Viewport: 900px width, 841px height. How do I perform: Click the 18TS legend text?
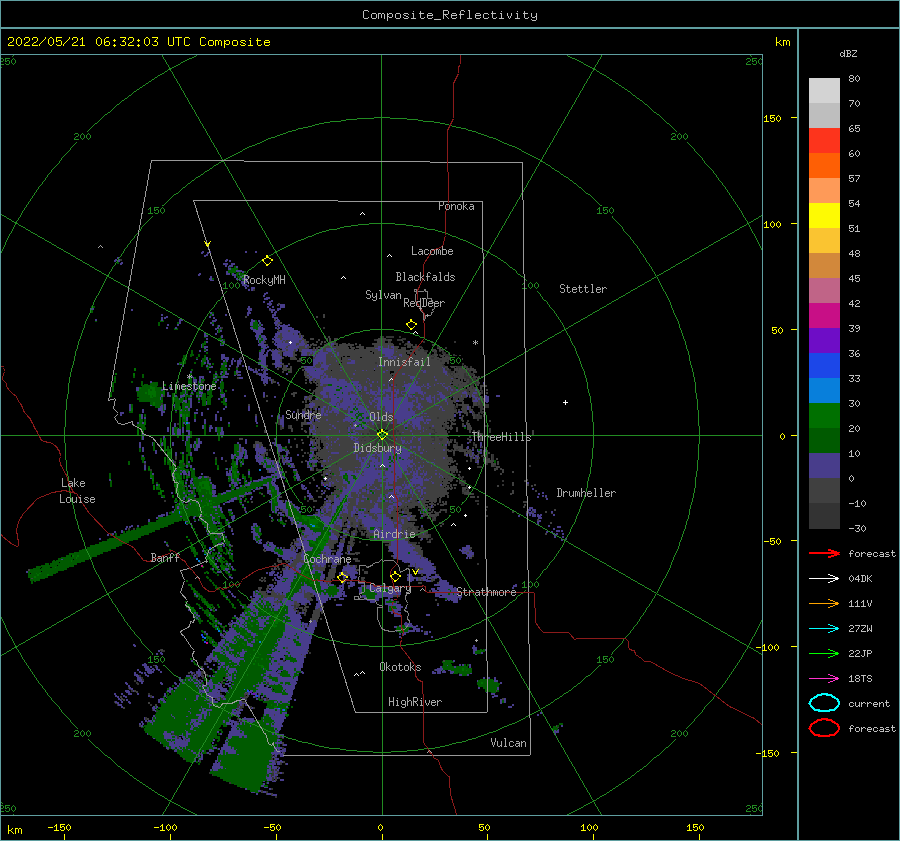pyautogui.click(x=860, y=679)
